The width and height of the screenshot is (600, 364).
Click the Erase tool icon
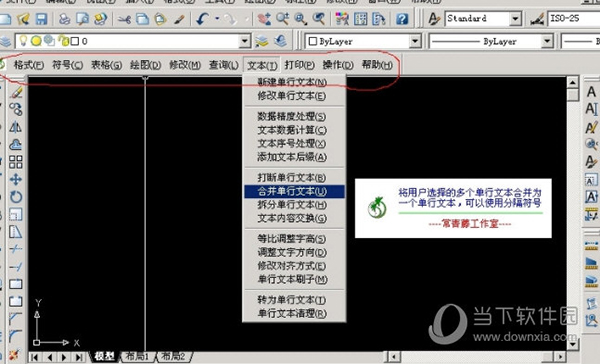click(15, 92)
